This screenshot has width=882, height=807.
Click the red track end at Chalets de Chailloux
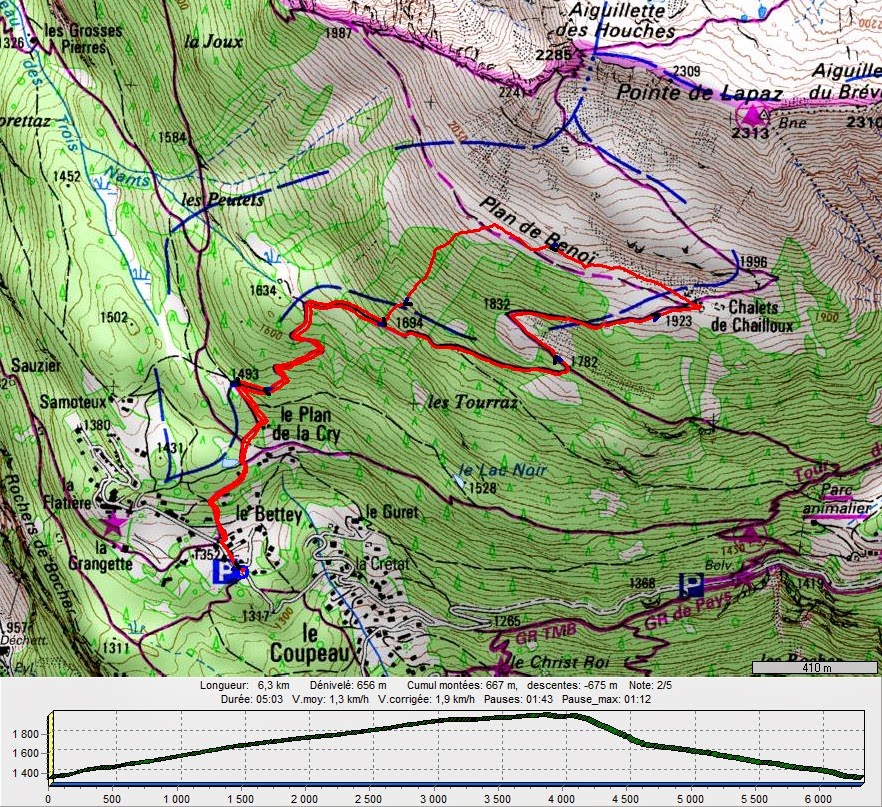696,305
